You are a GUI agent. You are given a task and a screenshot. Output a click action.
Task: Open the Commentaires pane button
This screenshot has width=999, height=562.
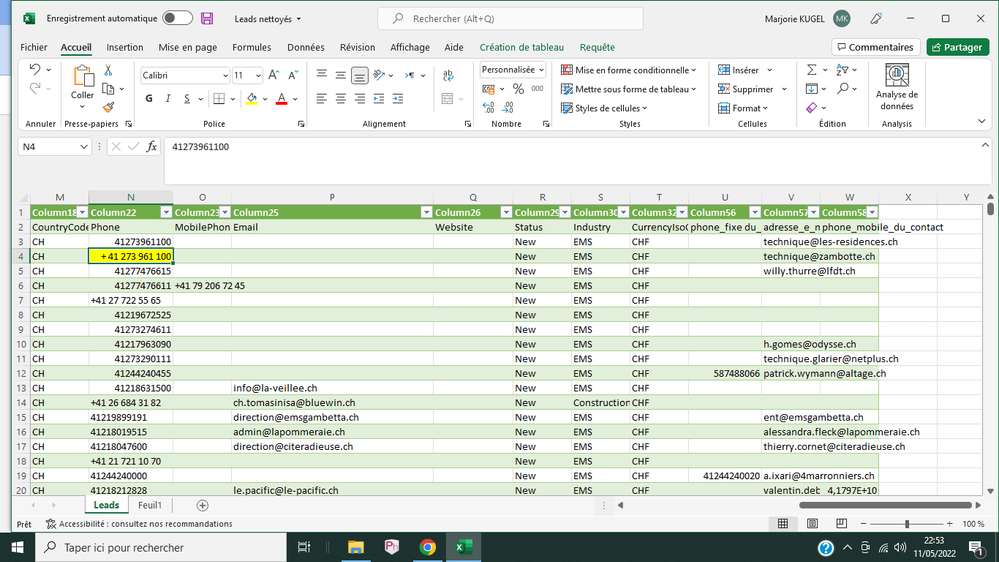click(874, 47)
